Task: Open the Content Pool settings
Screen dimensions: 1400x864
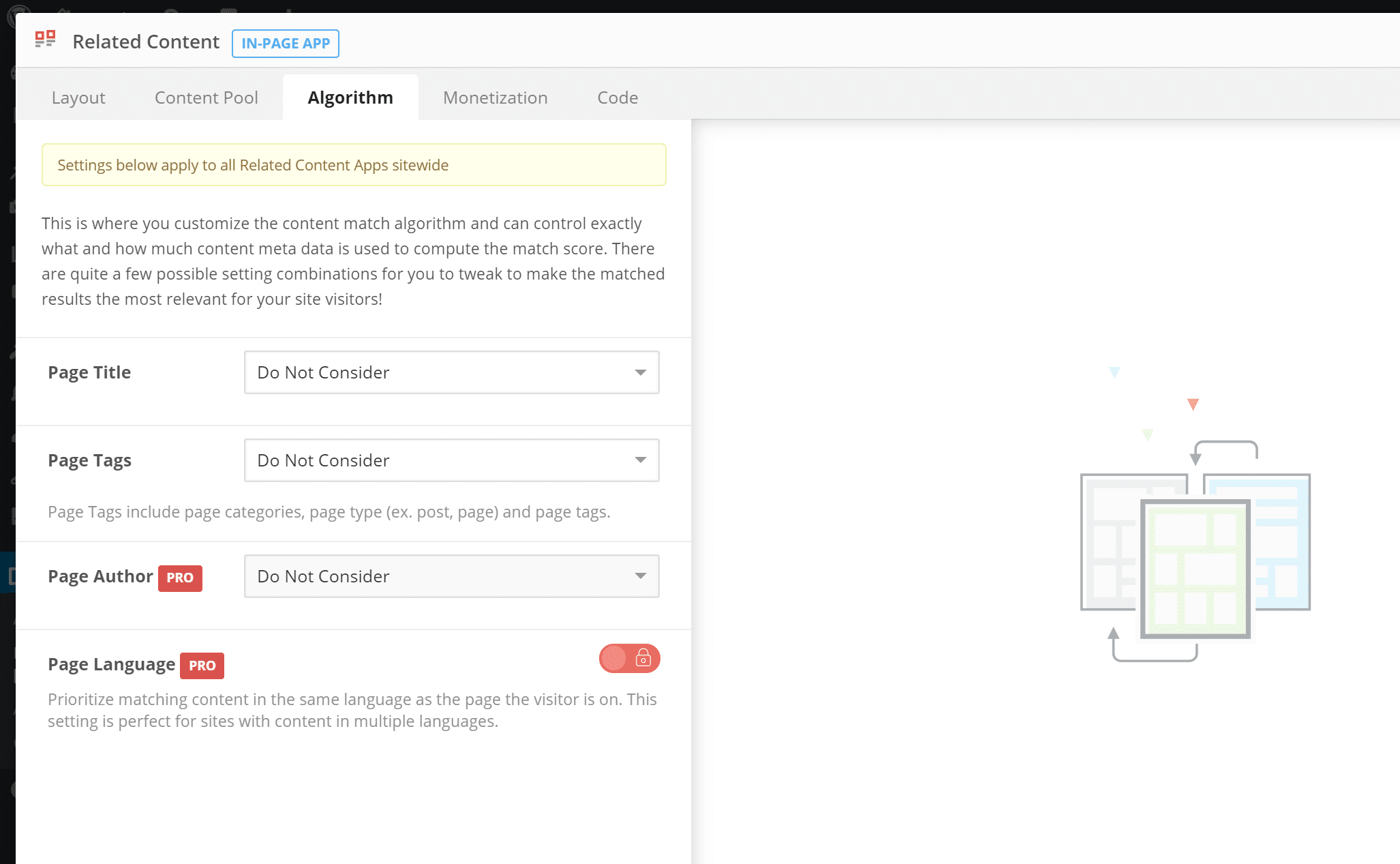Action: (x=206, y=96)
